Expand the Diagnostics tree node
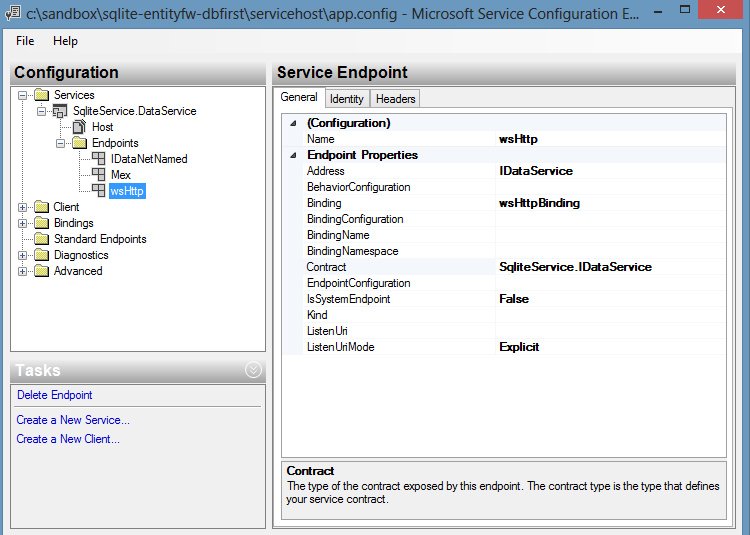Screen dimensions: 750x535 pyautogui.click(x=22, y=255)
